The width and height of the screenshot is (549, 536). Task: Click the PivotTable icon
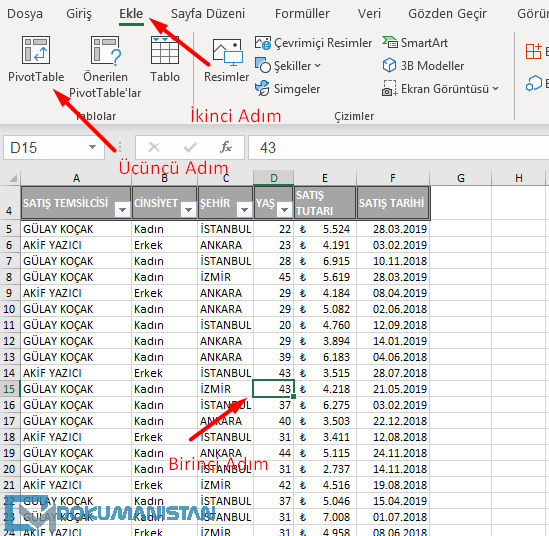click(36, 50)
